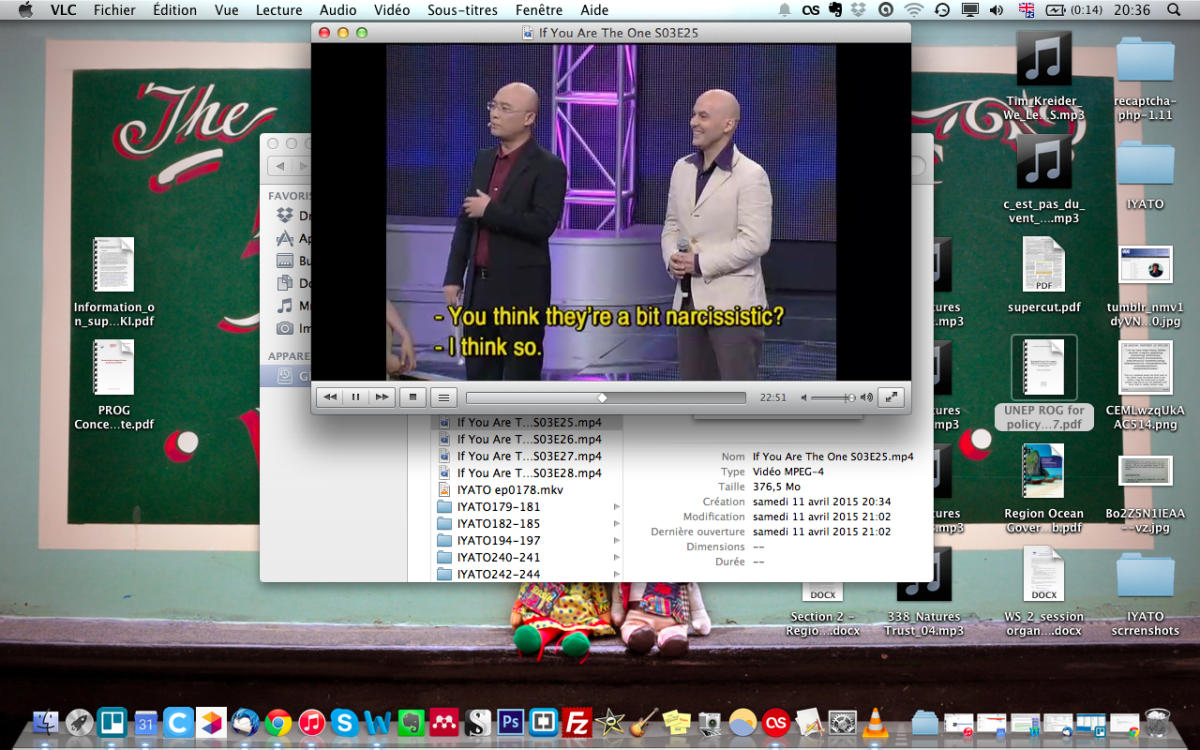
Task: Set the volume to maximum with the loud speaker icon
Action: click(x=866, y=398)
